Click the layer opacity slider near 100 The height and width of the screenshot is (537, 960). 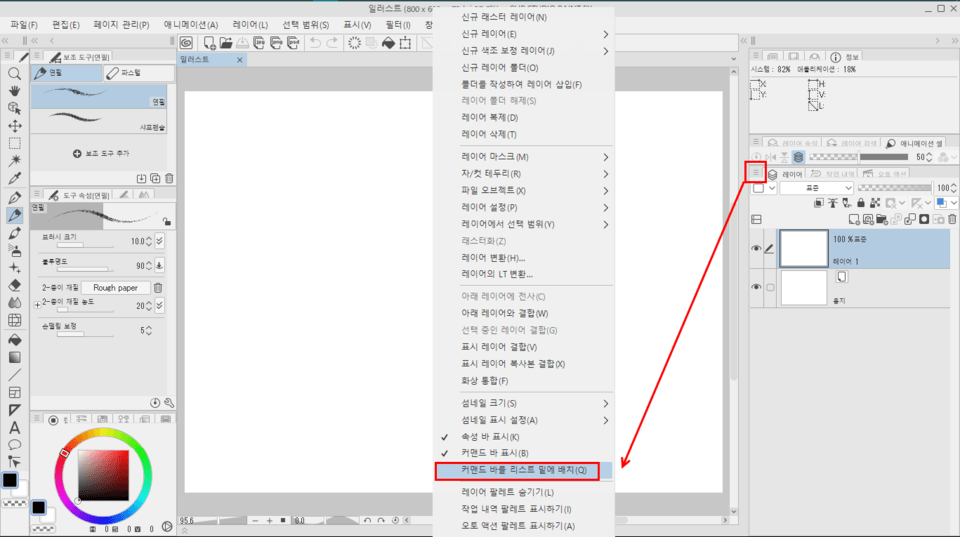click(x=894, y=188)
